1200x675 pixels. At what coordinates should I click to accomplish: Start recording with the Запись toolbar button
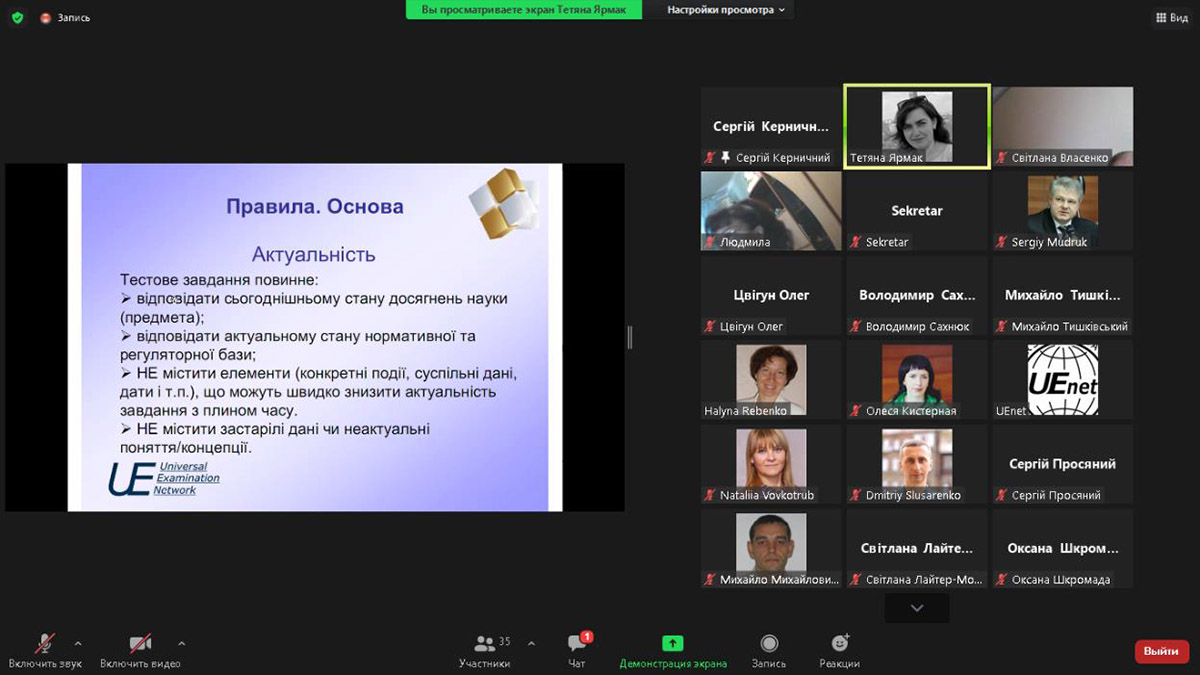[768, 649]
